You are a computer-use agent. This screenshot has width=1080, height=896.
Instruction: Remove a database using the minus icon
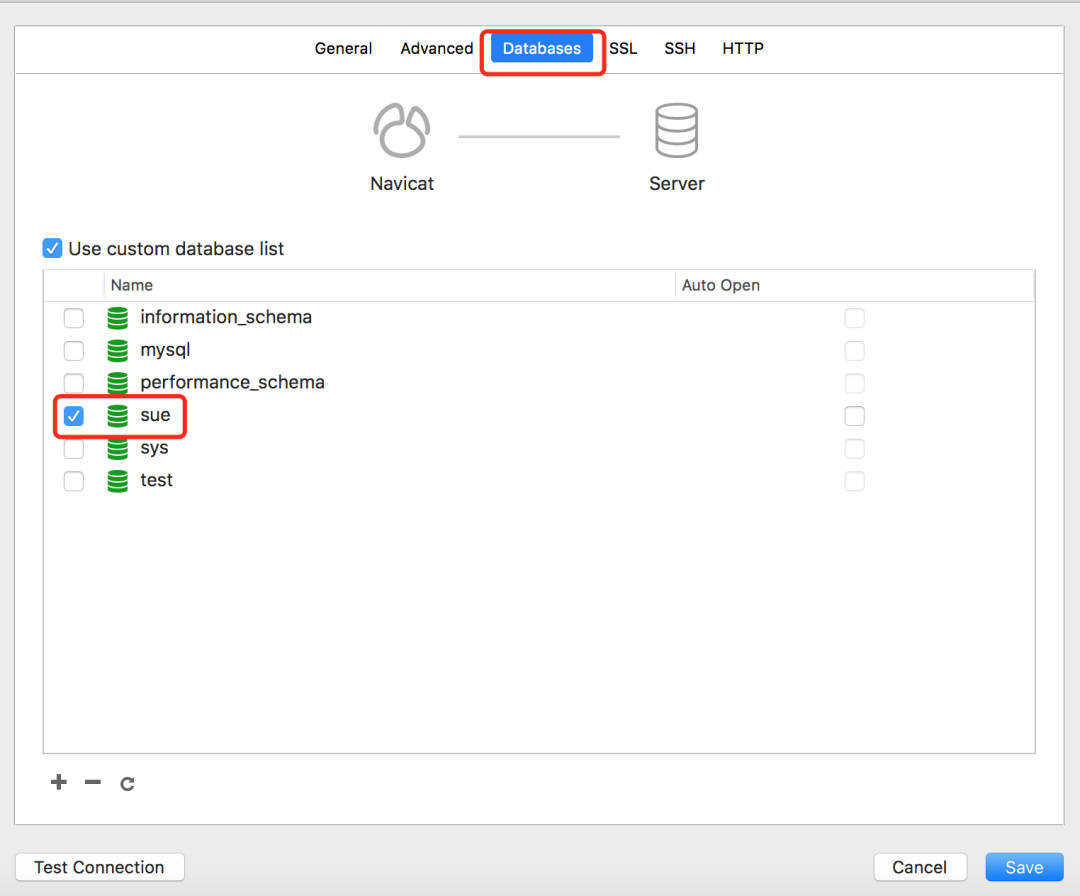pos(92,783)
